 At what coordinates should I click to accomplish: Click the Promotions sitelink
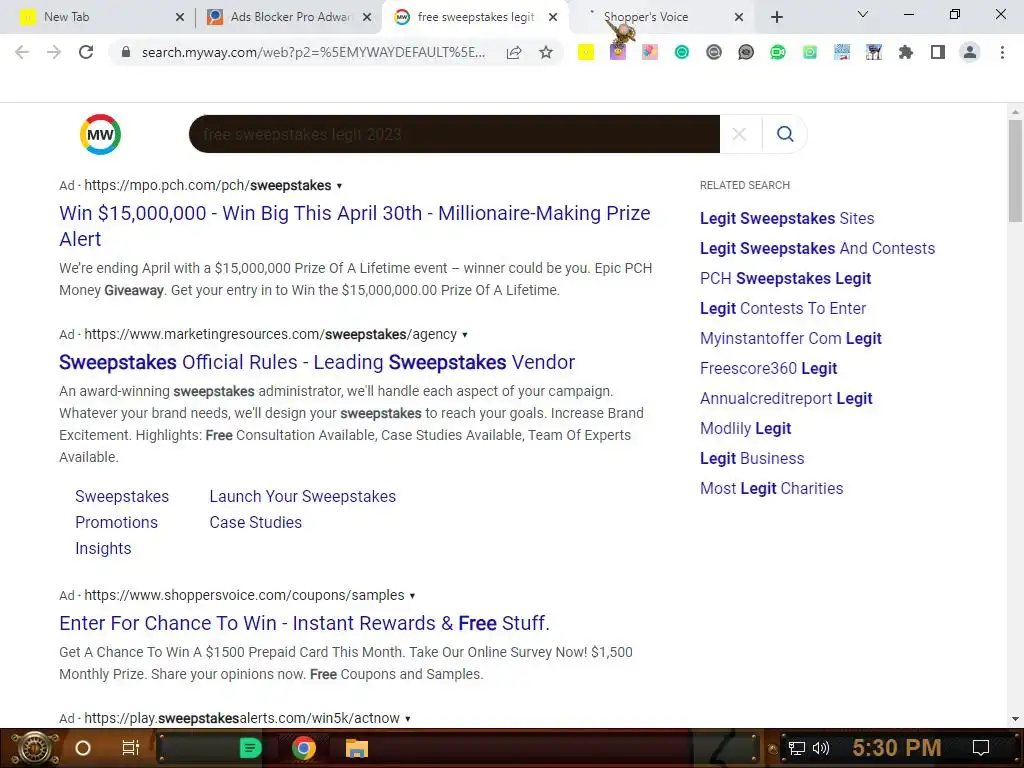(116, 522)
